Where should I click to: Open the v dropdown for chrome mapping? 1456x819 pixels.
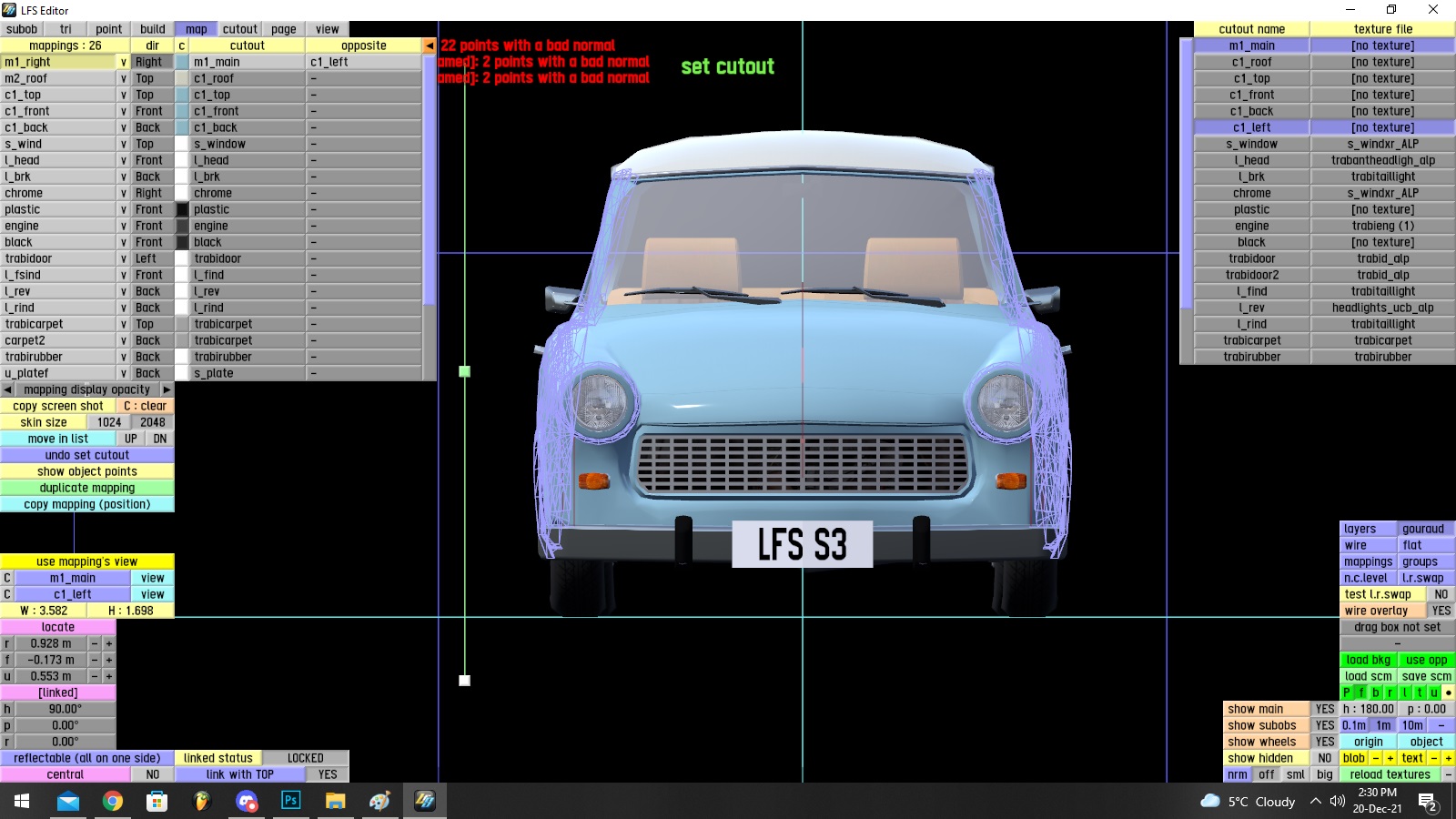tap(123, 193)
